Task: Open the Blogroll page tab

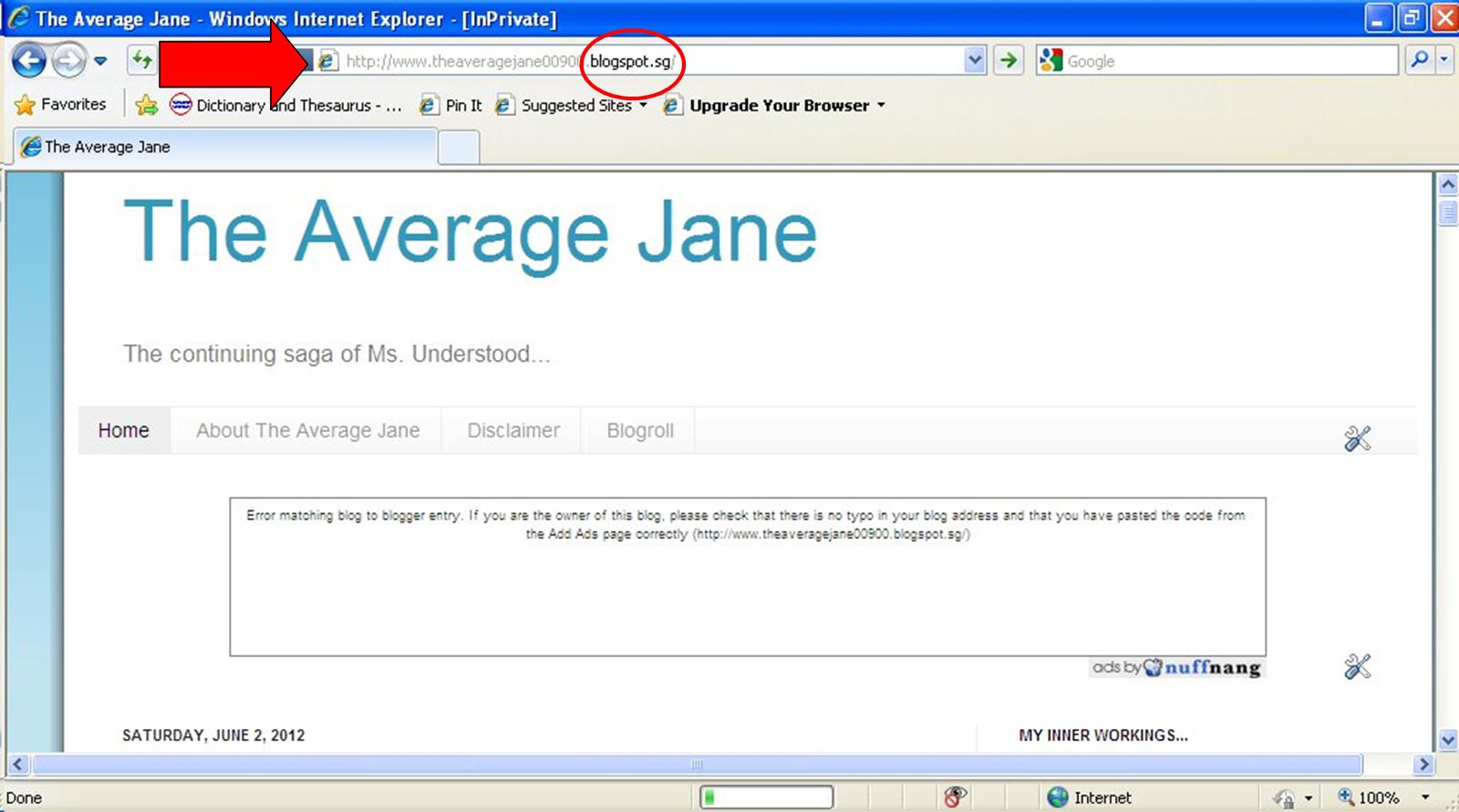Action: pyautogui.click(x=640, y=430)
